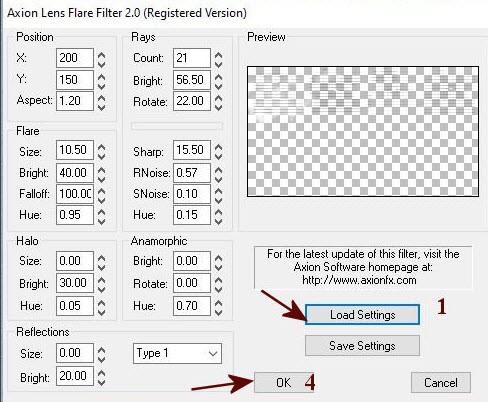Decrease Flare Falloff with down arrow
Image resolution: width=488 pixels, height=402 pixels.
pos(101,199)
